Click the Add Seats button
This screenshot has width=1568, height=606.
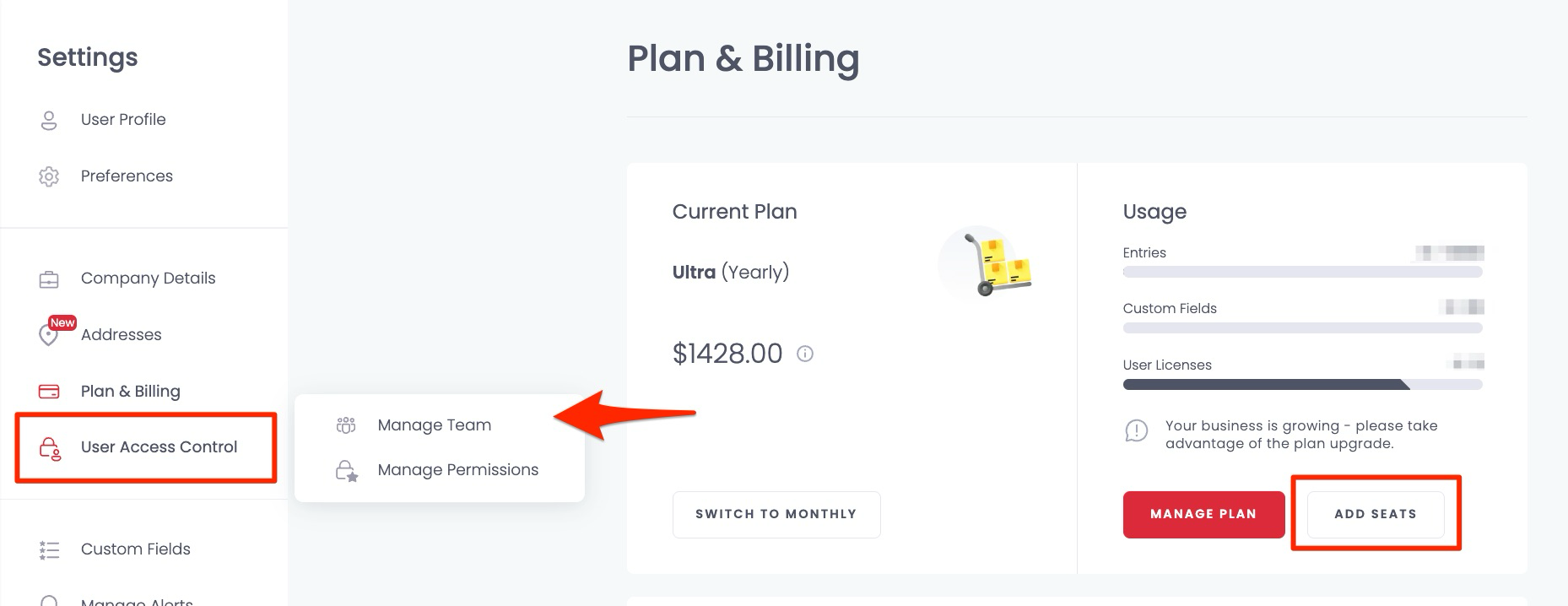pos(1376,514)
